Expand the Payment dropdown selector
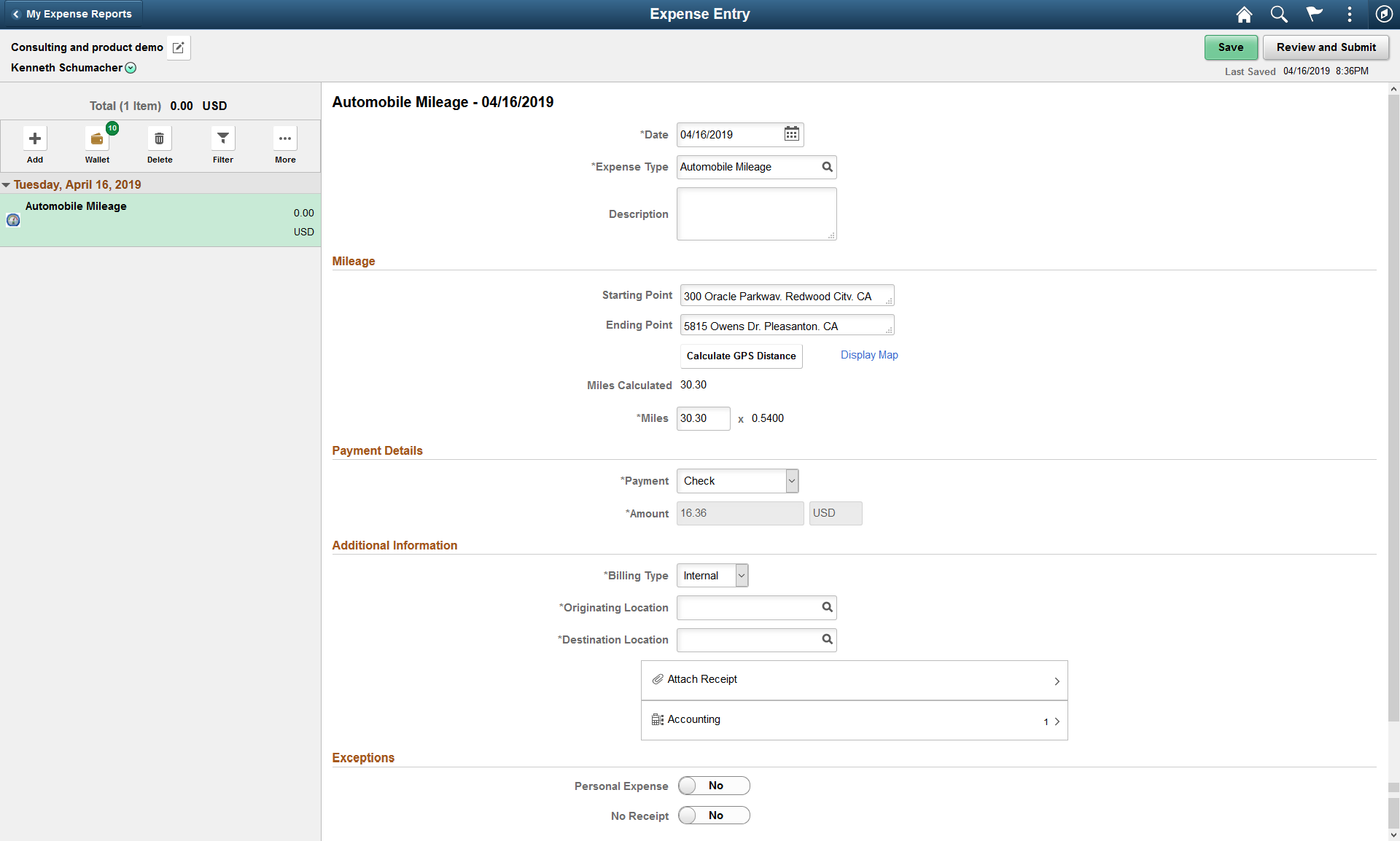 [790, 481]
